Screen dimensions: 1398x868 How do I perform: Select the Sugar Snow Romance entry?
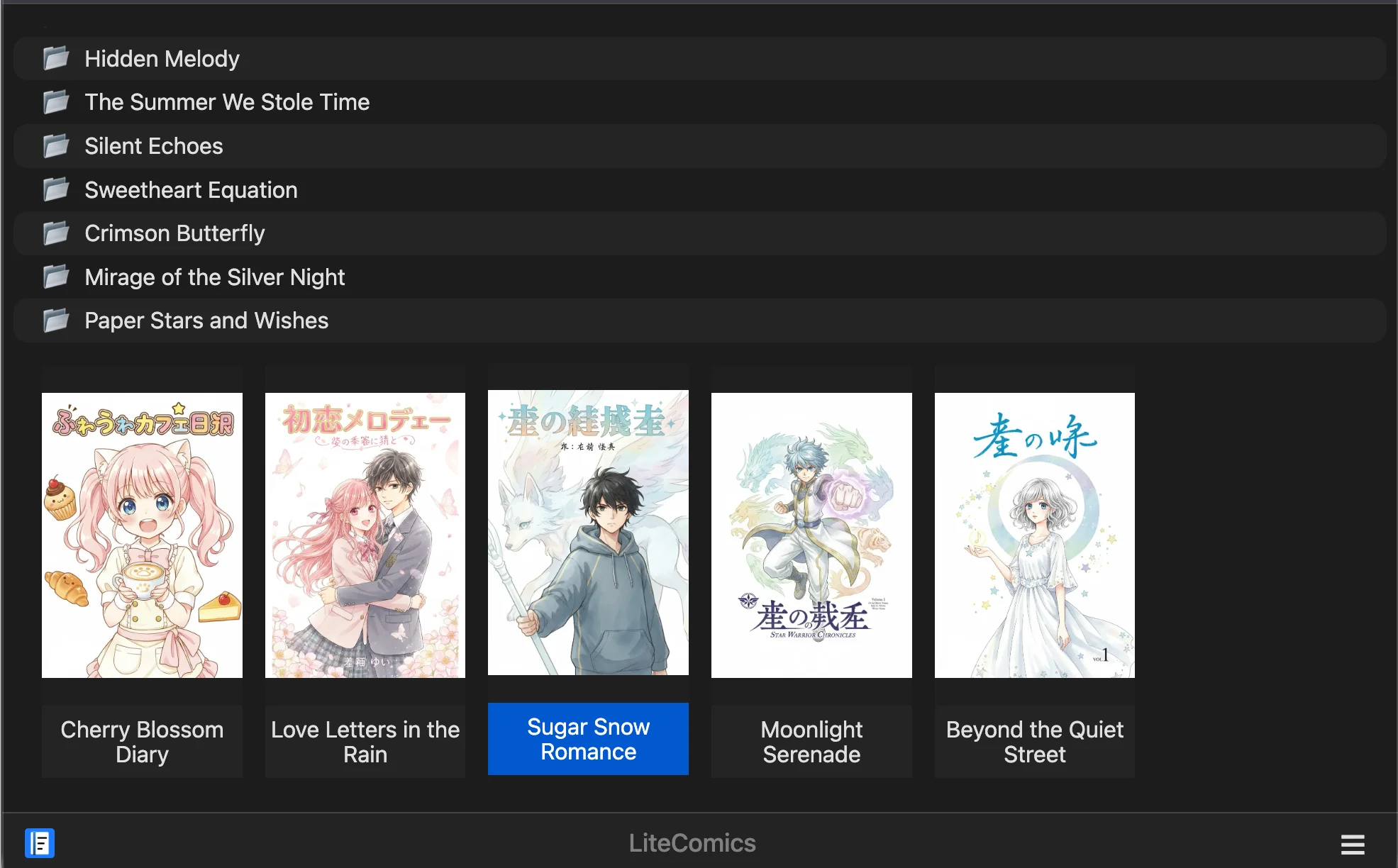588,738
